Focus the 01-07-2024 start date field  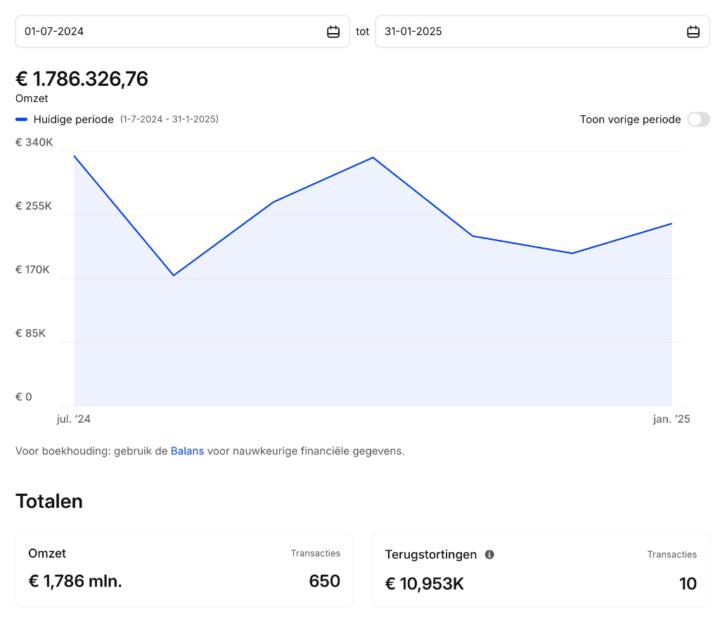170,32
